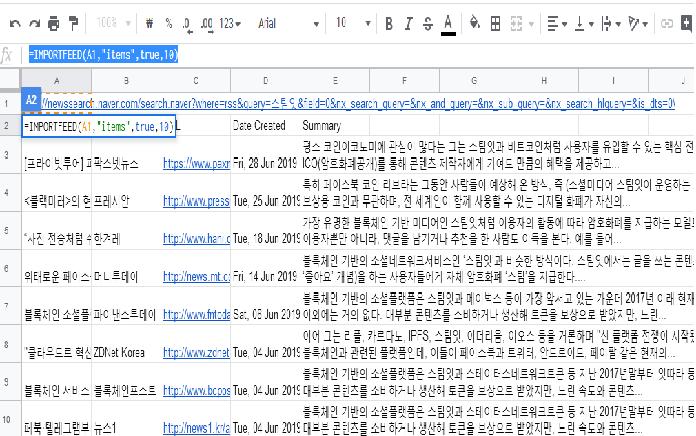
Task: Print the spreadsheet
Action: pyautogui.click(x=54, y=23)
